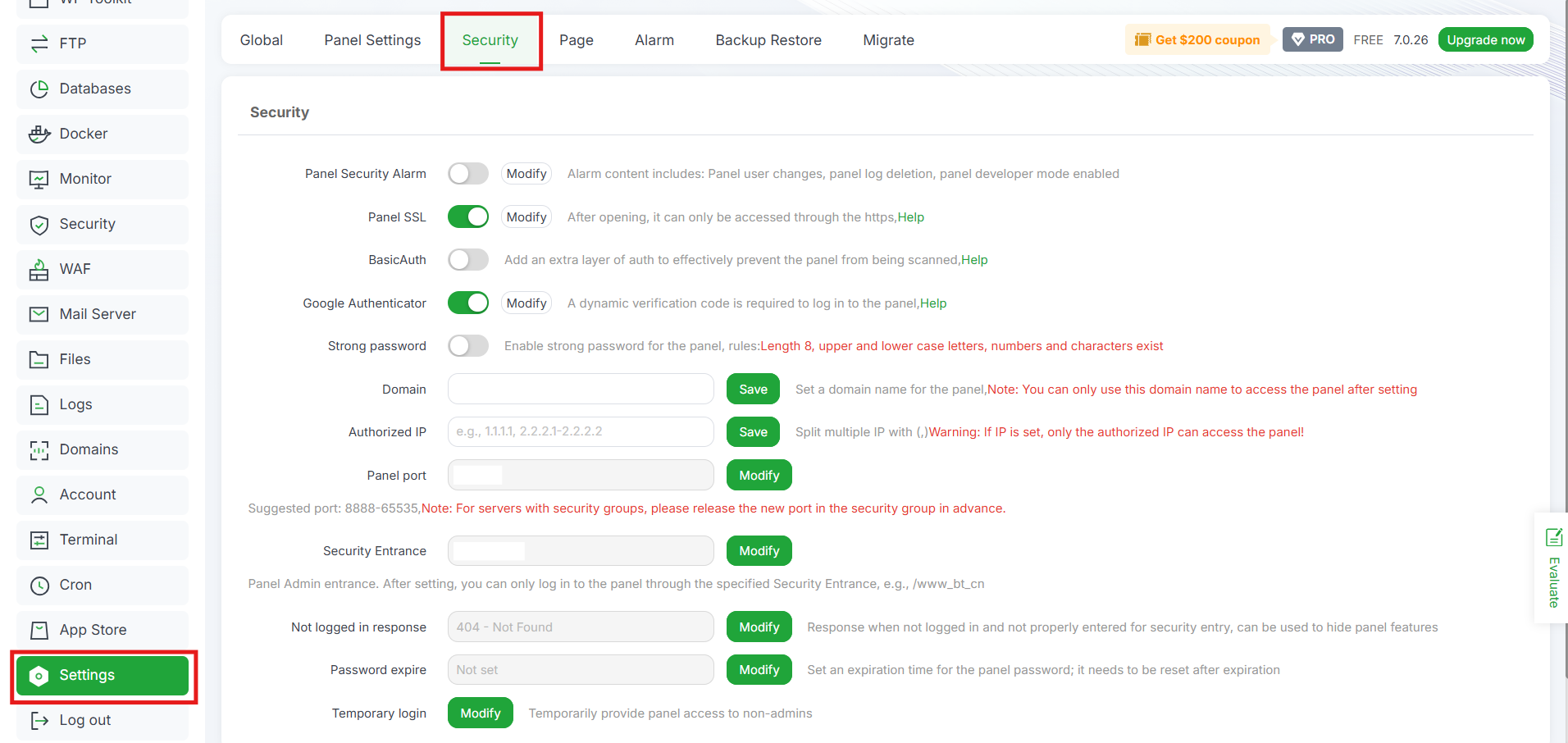Viewport: 1568px width, 743px height.
Task: Click the Terminal icon in sidebar
Action: (x=39, y=540)
